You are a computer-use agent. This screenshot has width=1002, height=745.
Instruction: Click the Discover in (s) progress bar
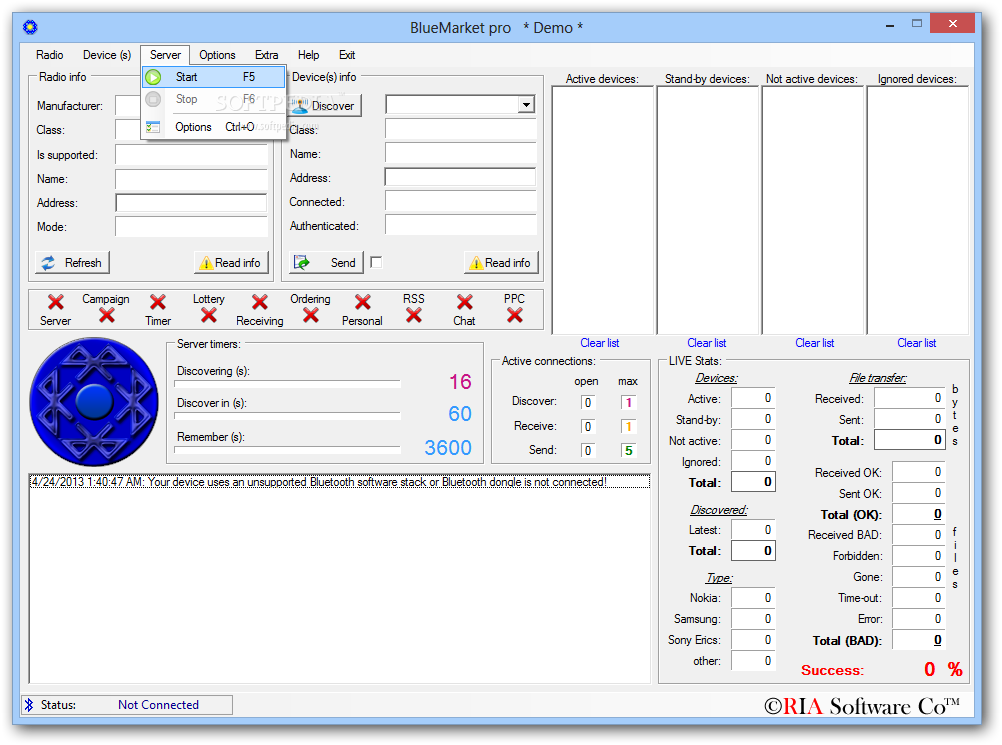pos(288,416)
